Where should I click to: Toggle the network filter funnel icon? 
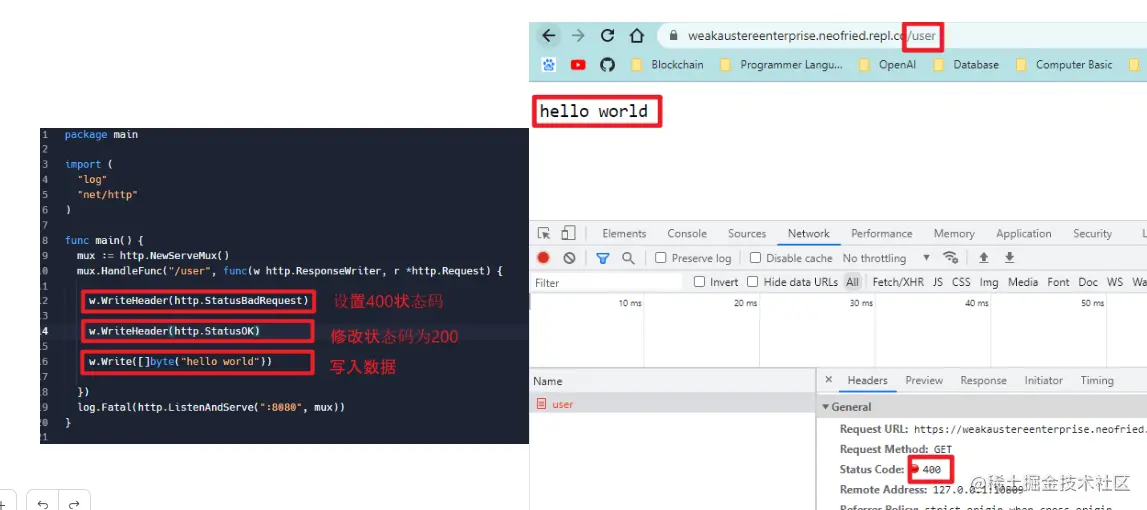(x=602, y=258)
